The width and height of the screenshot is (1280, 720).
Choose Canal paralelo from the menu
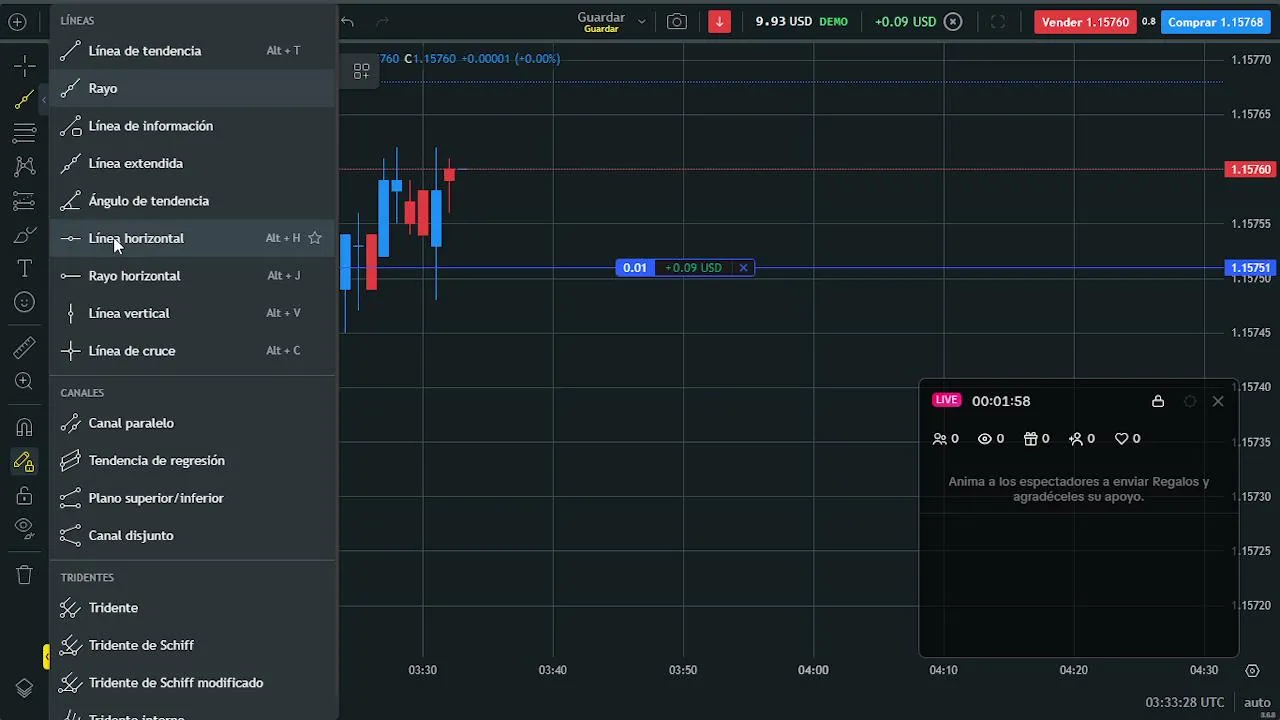pyautogui.click(x=131, y=423)
